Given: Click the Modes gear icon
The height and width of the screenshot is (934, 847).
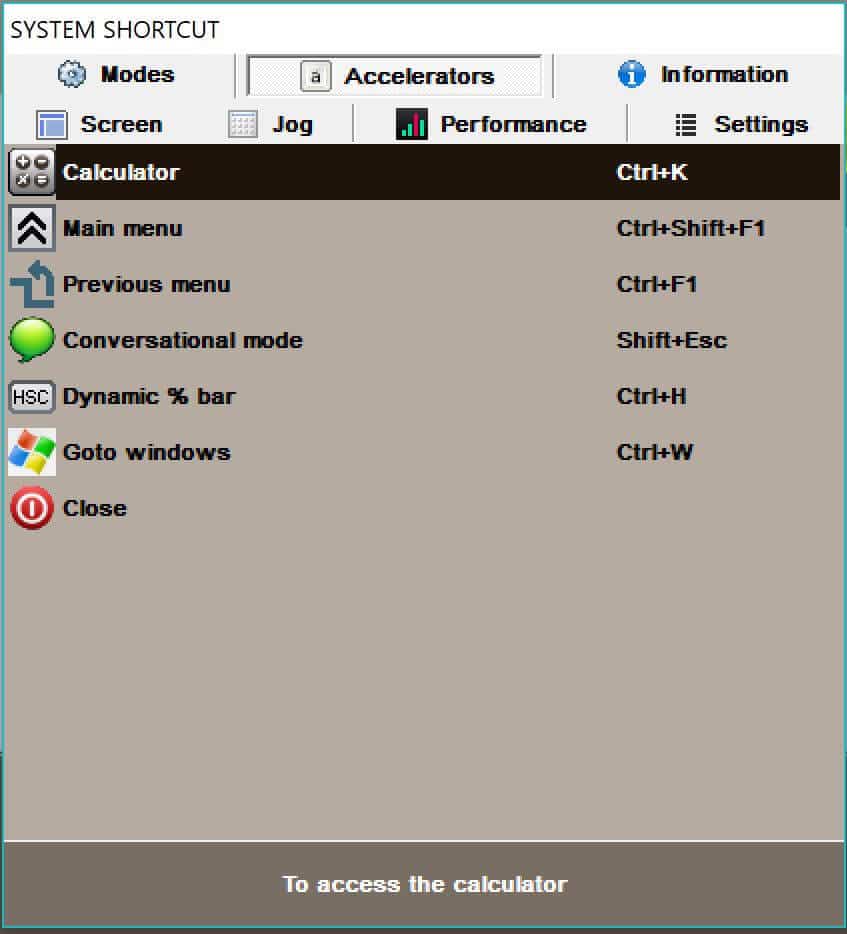Looking at the screenshot, I should point(71,74).
